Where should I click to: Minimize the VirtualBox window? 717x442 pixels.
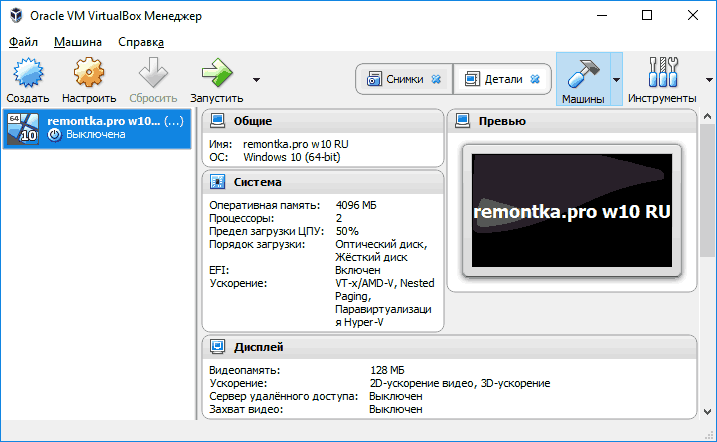602,16
